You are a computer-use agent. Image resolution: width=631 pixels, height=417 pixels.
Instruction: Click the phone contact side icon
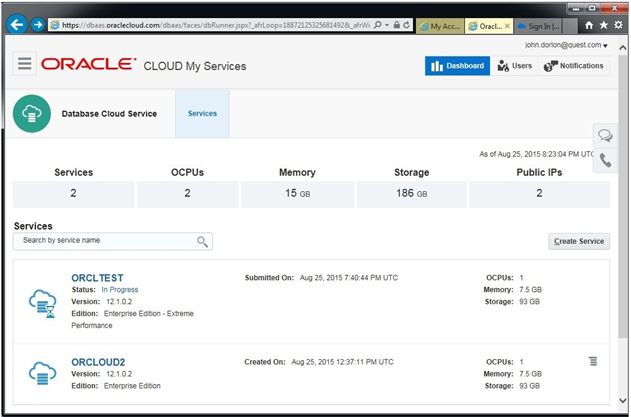point(605,160)
